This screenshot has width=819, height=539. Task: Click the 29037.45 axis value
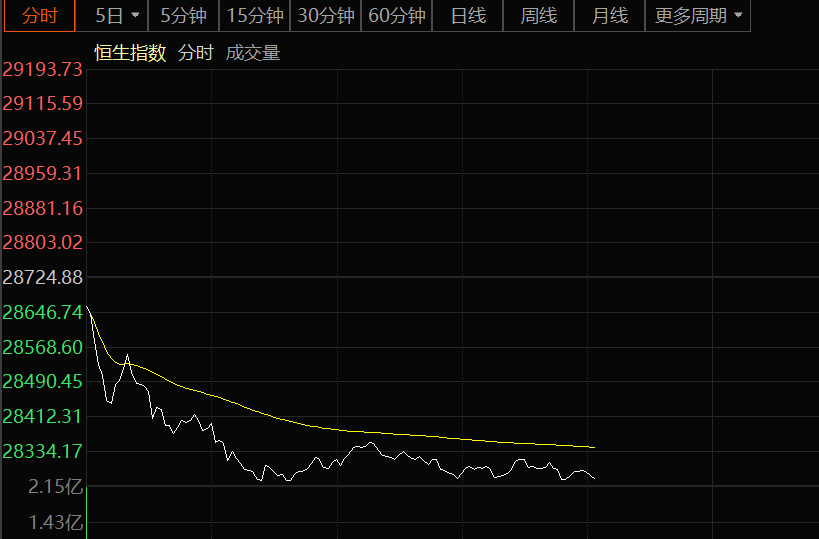[x=42, y=138]
